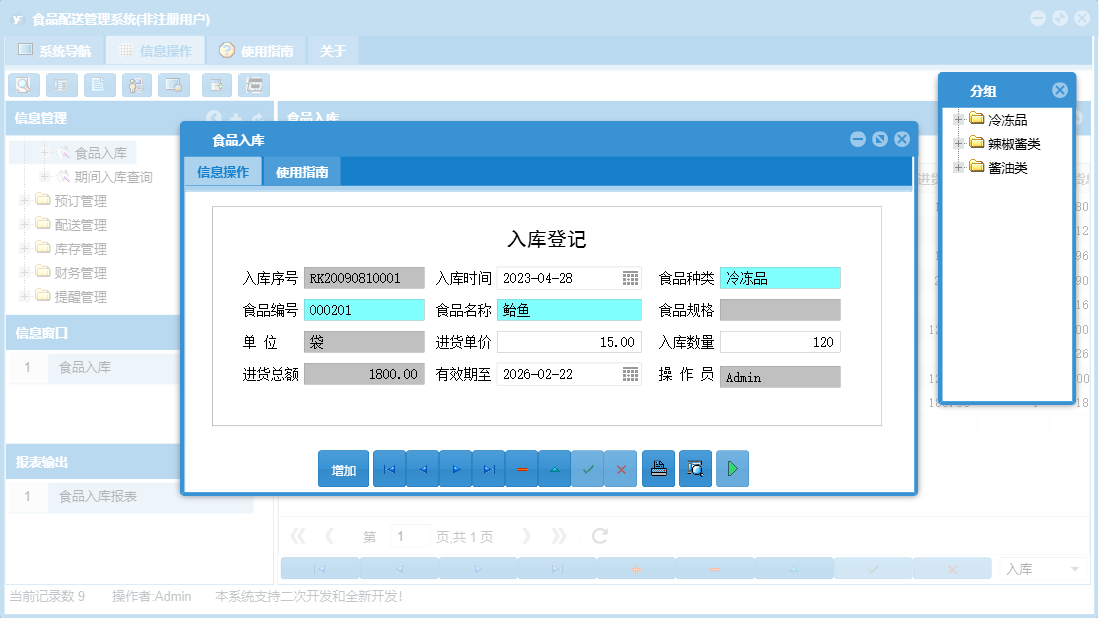Viewport: 1099px width, 618px height.
Task: Select the print icon in the dialog toolbar
Action: tap(658, 468)
